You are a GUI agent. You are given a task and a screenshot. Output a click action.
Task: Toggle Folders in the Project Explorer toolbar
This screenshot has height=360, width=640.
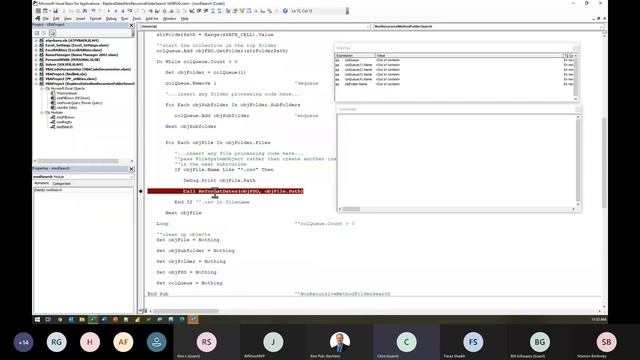click(52, 33)
